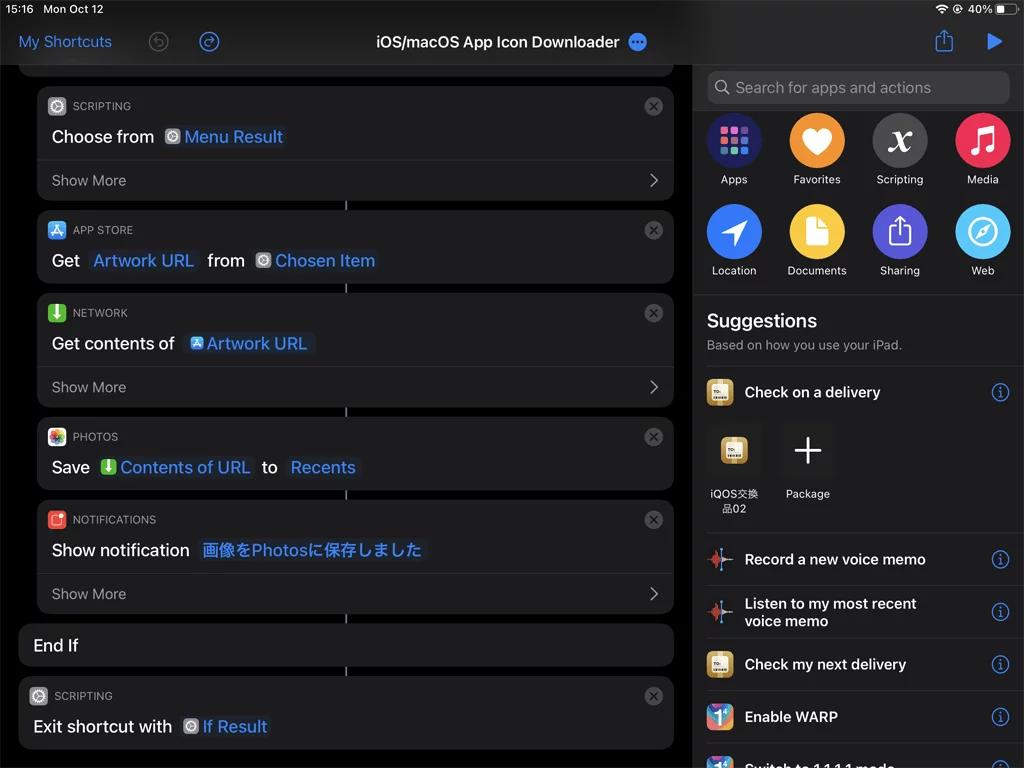Remove the App Store Get Artwork URL action
1024x768 pixels.
653,230
